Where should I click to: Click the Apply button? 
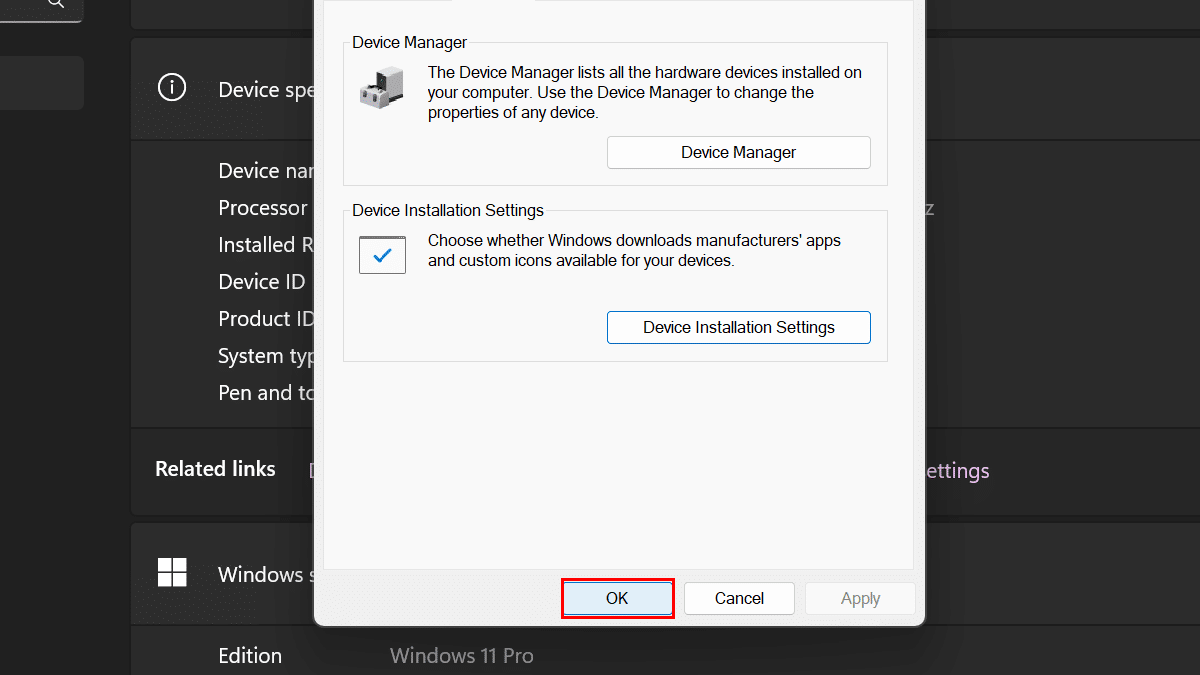[x=860, y=598]
